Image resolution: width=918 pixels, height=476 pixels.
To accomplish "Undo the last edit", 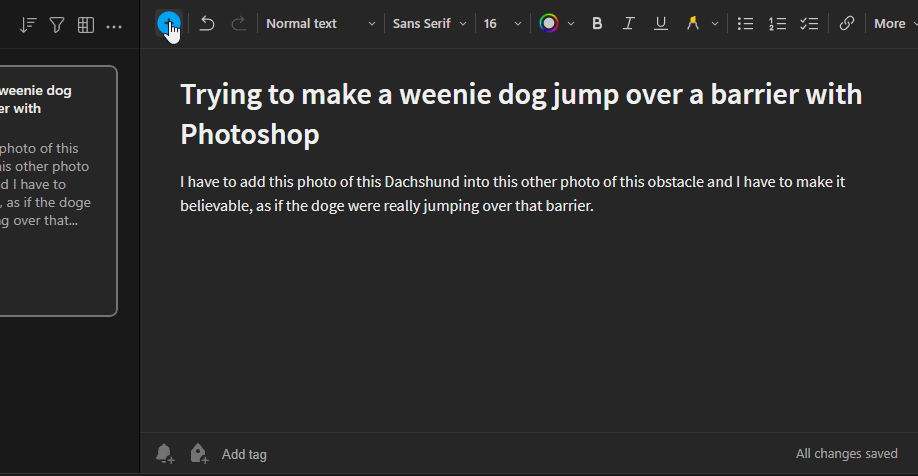I will coord(207,23).
